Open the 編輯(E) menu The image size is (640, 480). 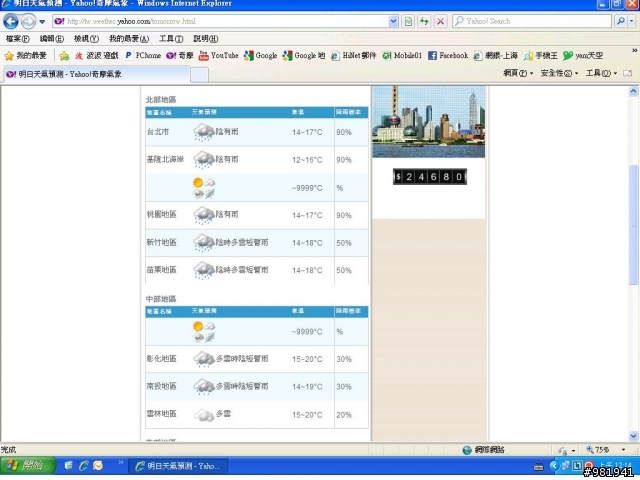click(51, 39)
